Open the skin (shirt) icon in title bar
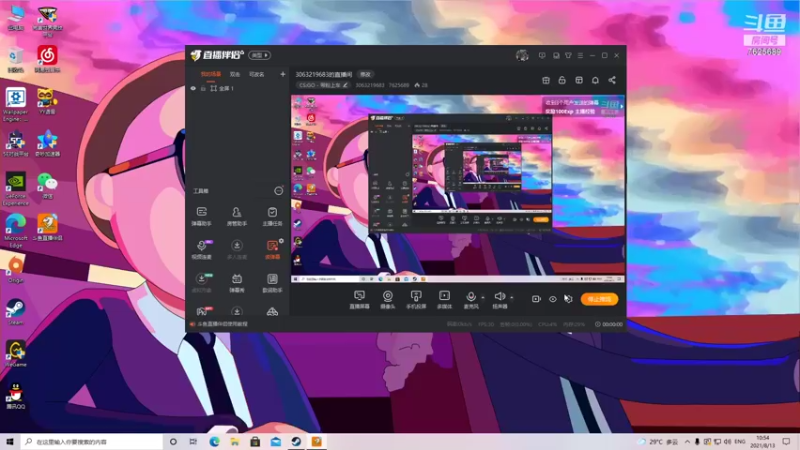800x450 pixels. tap(568, 55)
